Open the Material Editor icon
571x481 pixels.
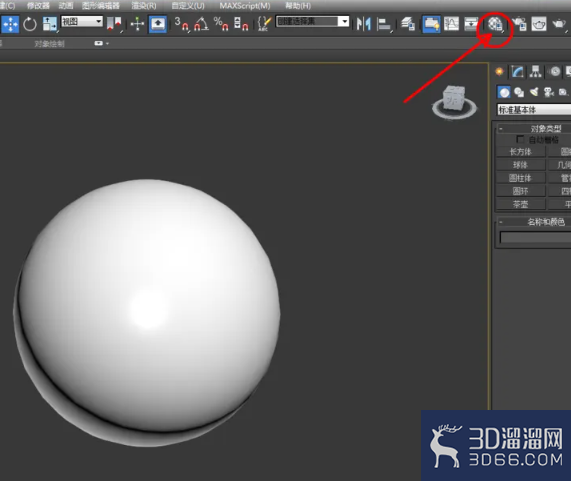coord(495,24)
